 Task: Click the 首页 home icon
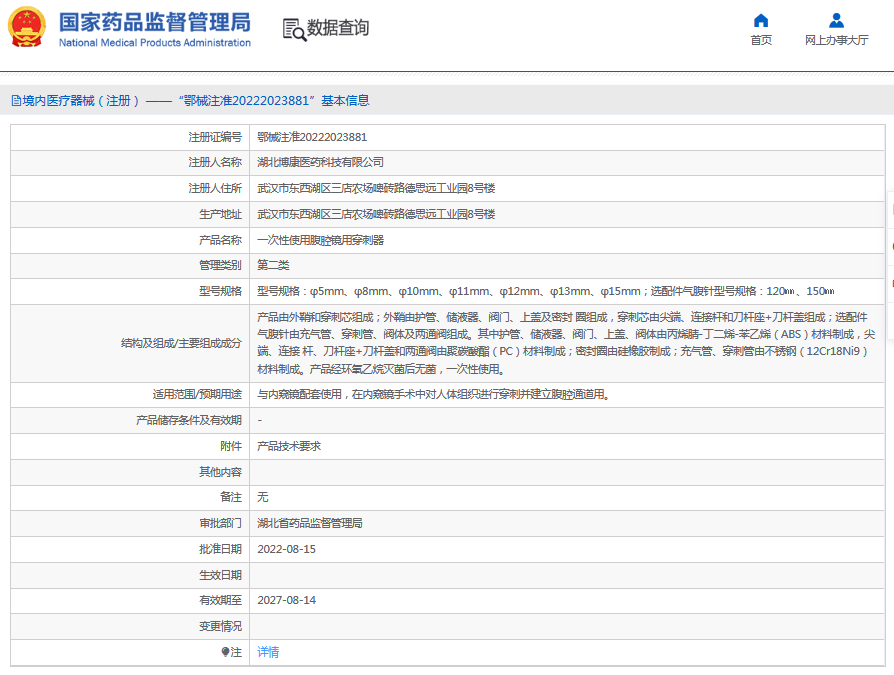(x=761, y=21)
